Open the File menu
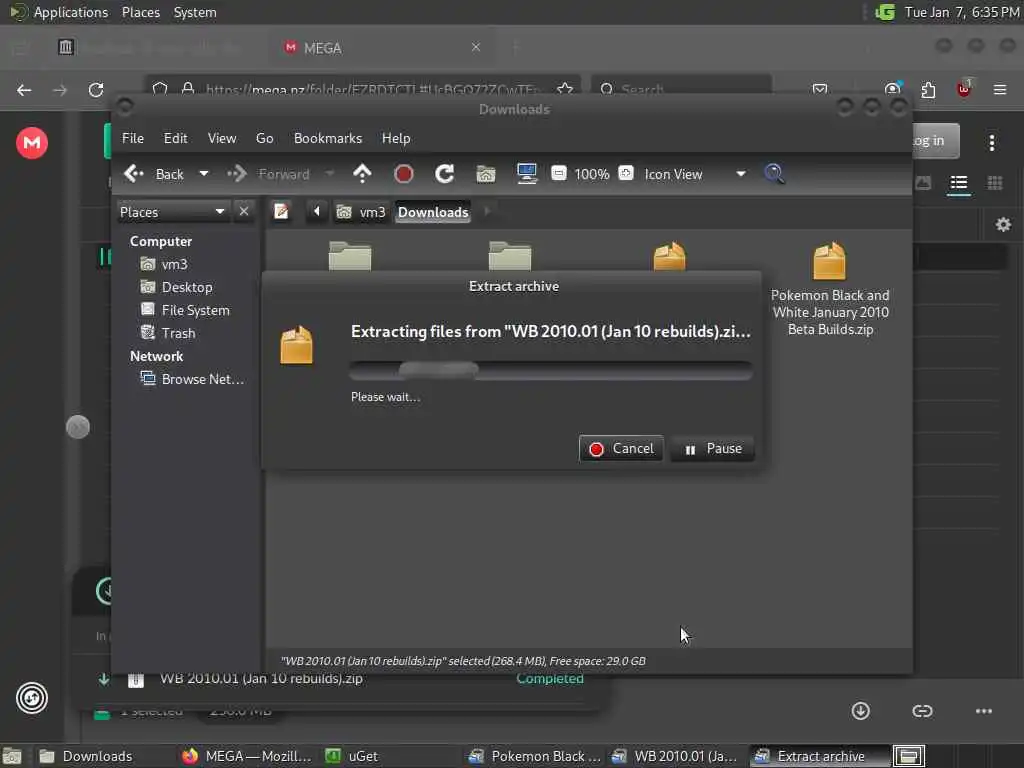This screenshot has height=768, width=1024. tap(133, 138)
